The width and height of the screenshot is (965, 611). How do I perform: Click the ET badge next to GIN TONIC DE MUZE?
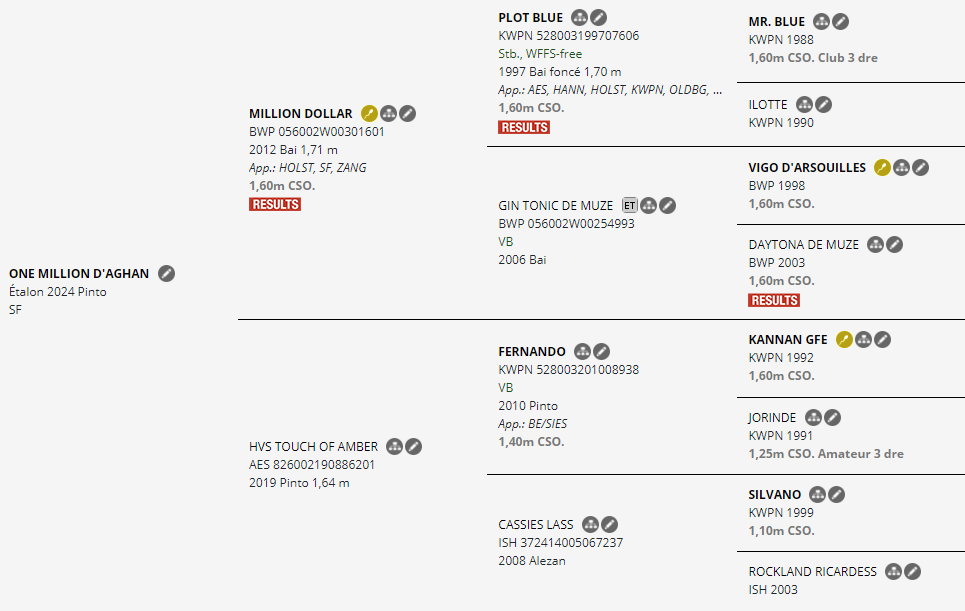pyautogui.click(x=629, y=206)
